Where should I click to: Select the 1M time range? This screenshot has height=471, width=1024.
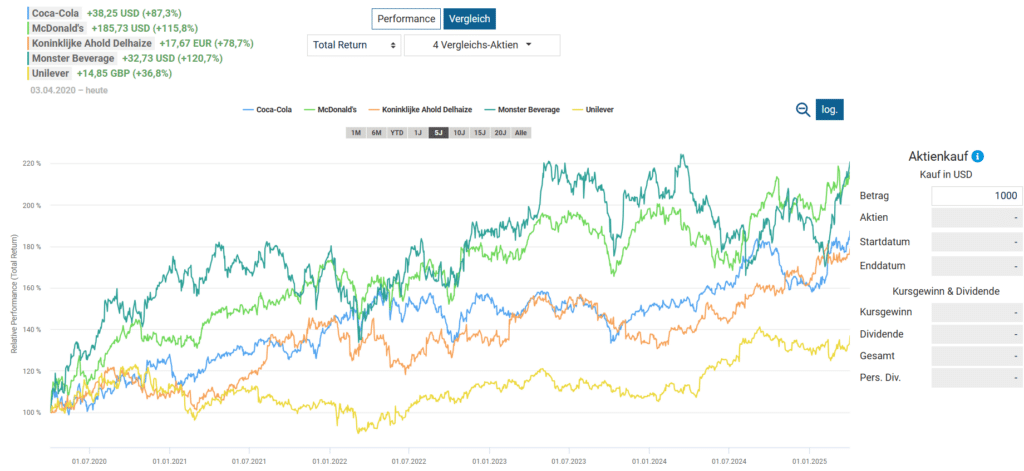(356, 133)
